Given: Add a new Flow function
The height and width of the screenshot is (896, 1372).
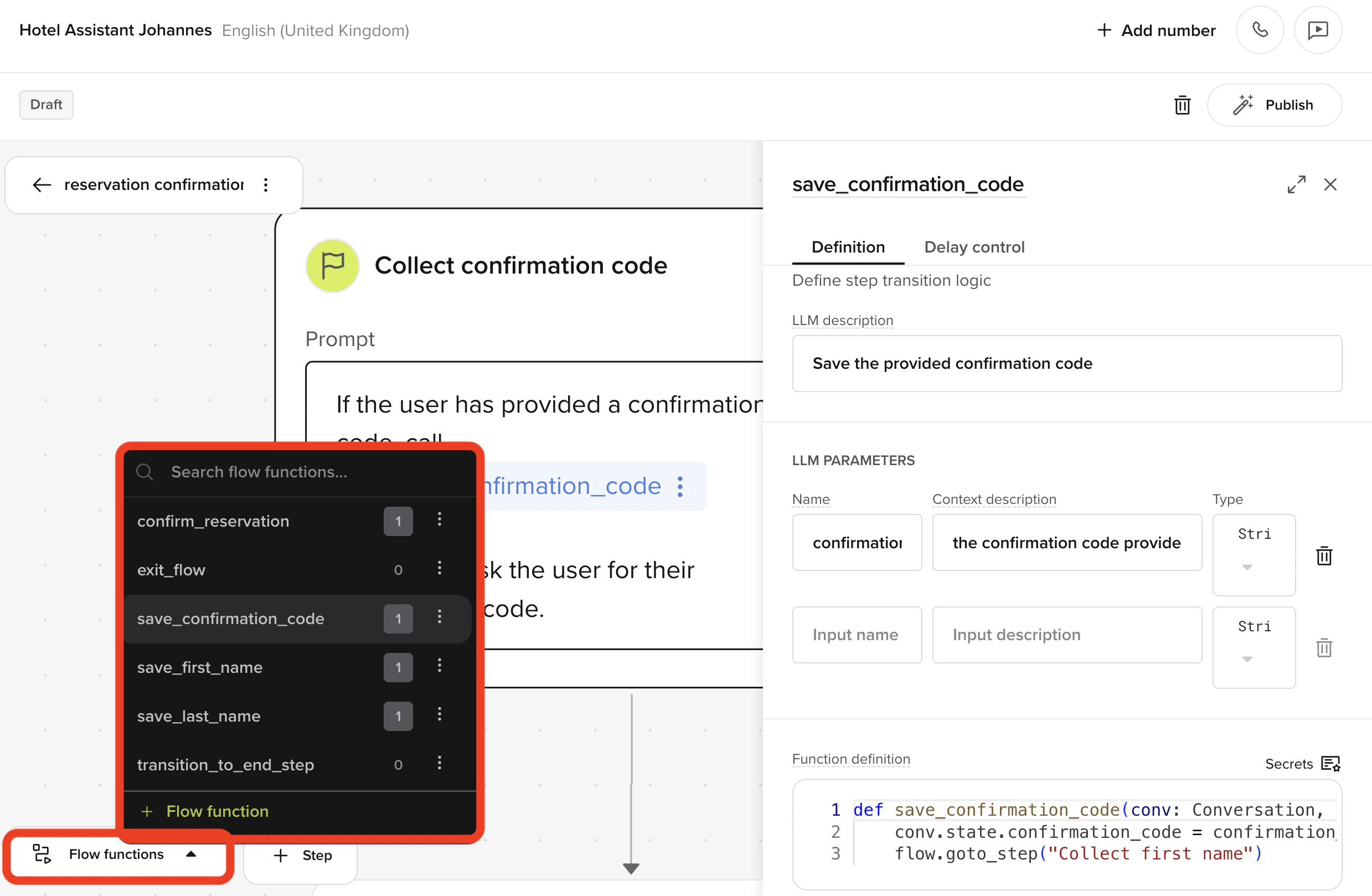Looking at the screenshot, I should (x=205, y=811).
